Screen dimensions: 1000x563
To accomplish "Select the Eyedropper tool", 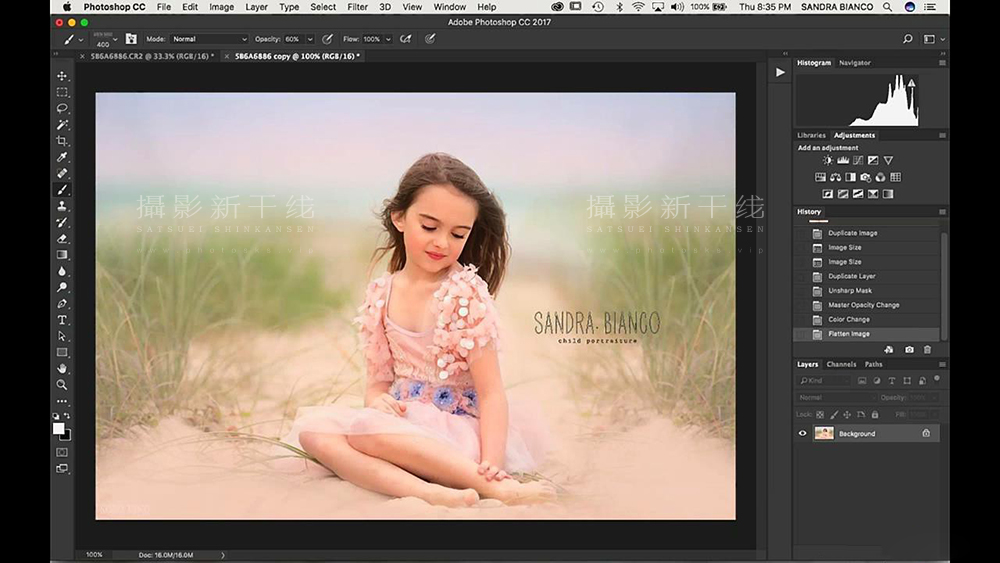I will click(x=62, y=157).
